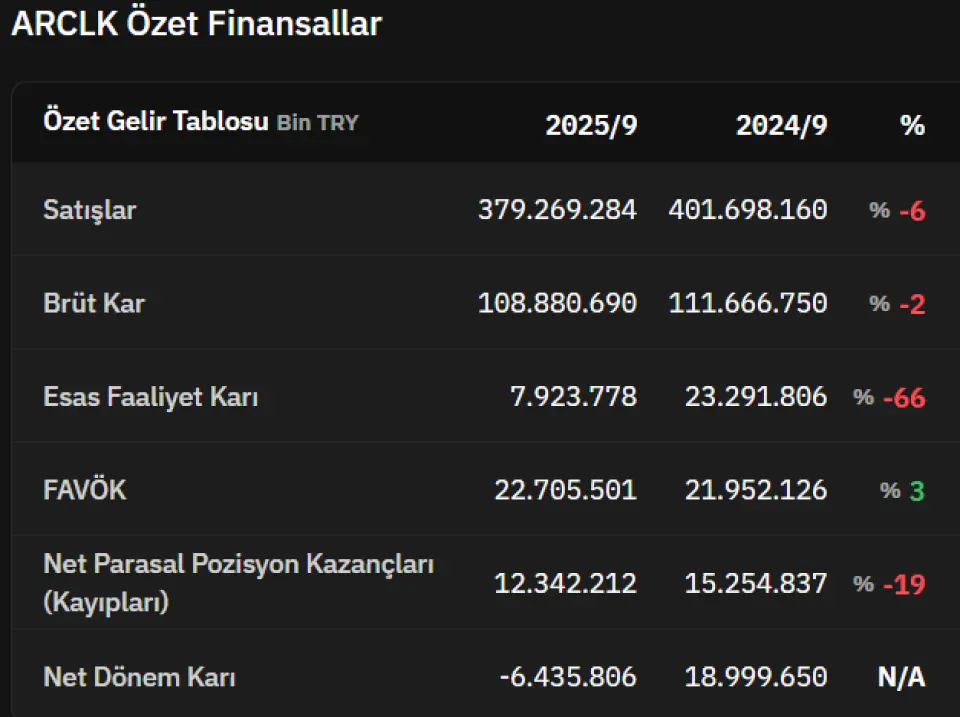Image resolution: width=960 pixels, height=717 pixels.
Task: Select the FAVÖK row label
Action: pos(85,490)
